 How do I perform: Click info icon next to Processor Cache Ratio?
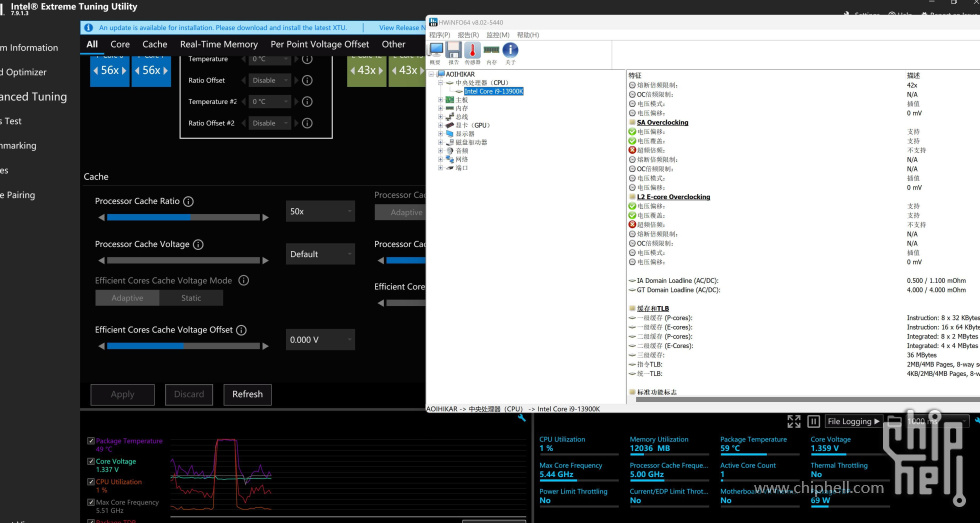[x=188, y=201]
